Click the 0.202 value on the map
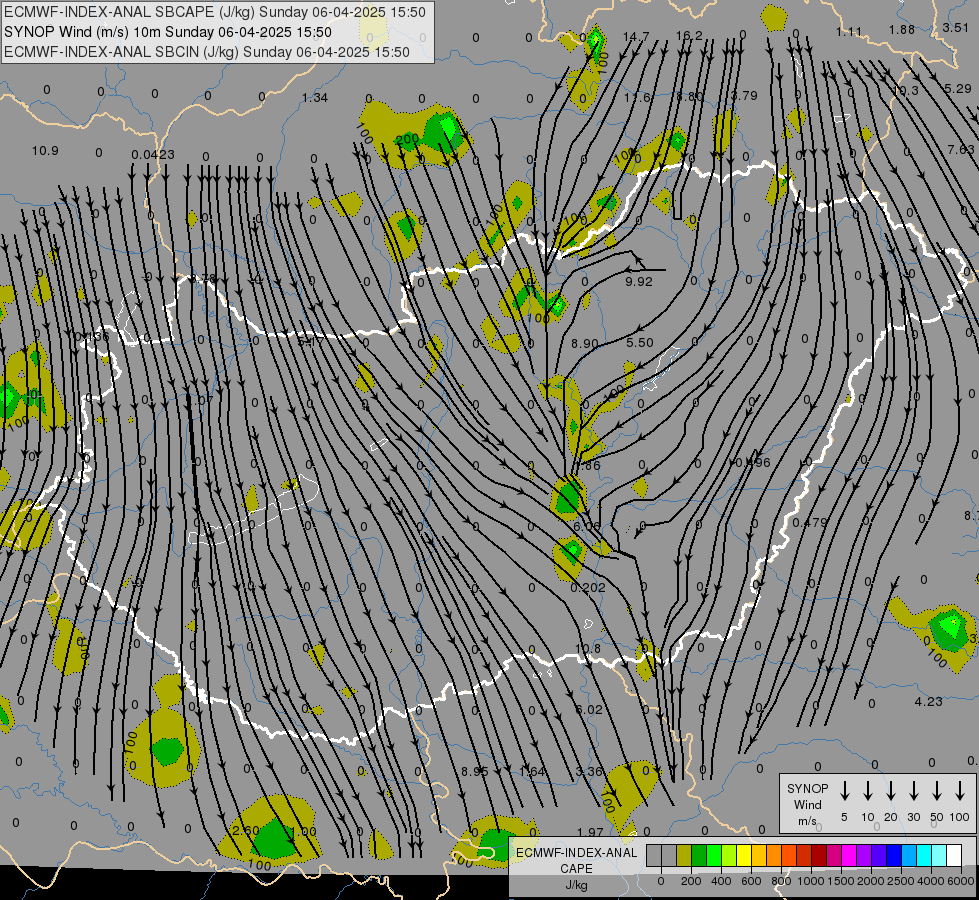979x900 pixels. tap(588, 588)
